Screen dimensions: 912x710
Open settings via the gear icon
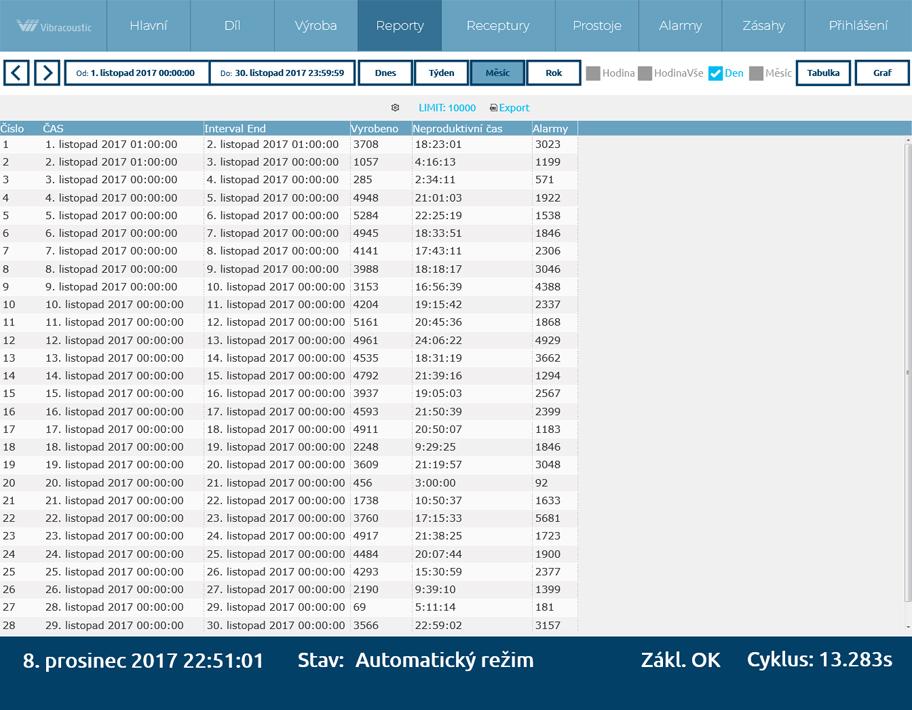pos(395,108)
